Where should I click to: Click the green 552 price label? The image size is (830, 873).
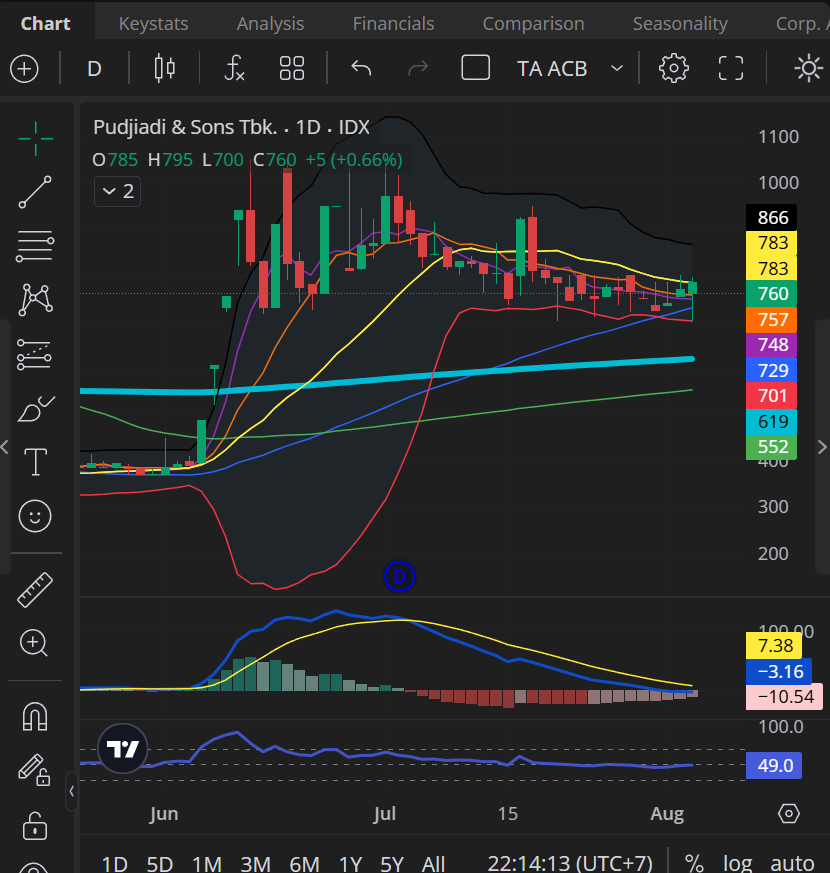click(772, 447)
